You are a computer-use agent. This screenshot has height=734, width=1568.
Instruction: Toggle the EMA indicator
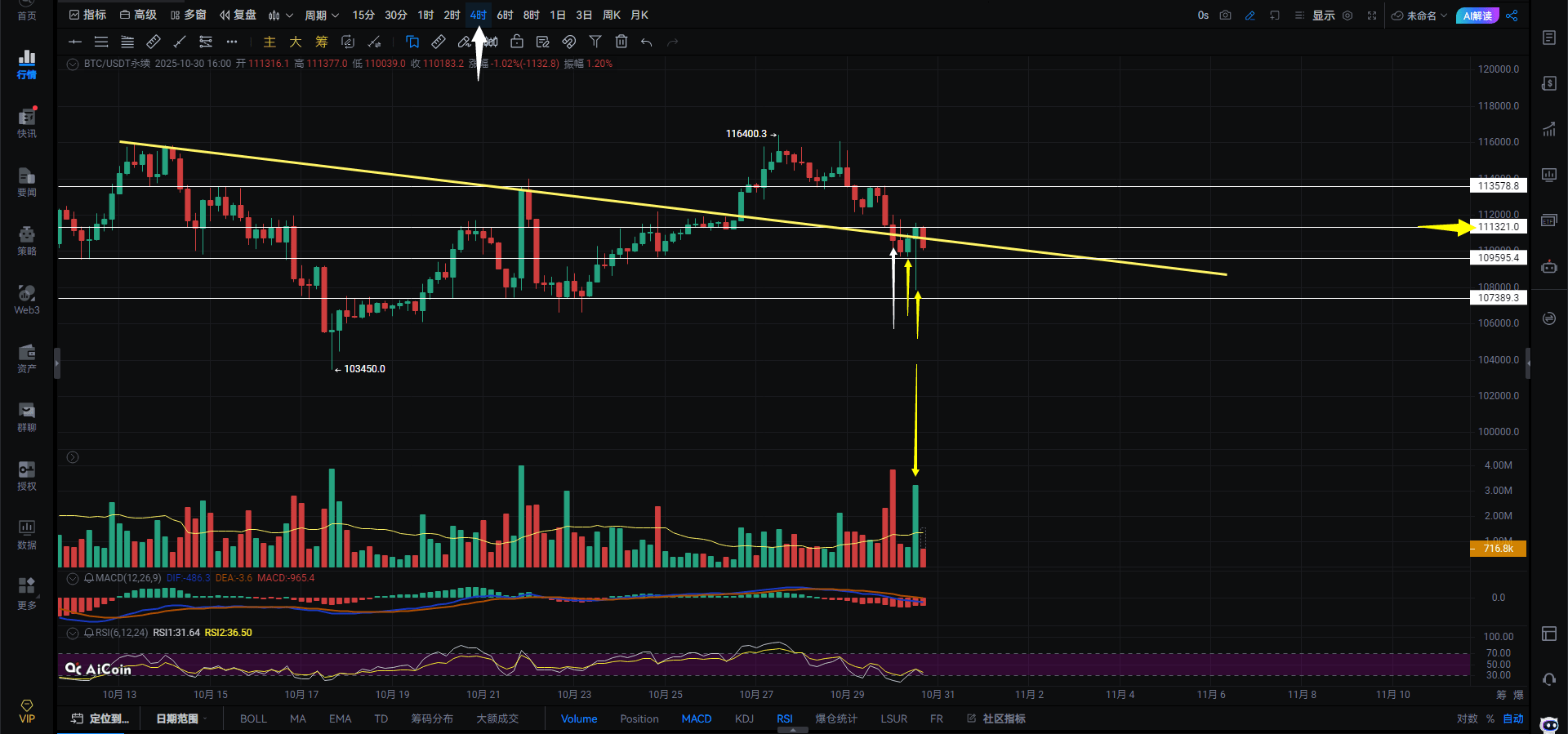(x=340, y=718)
